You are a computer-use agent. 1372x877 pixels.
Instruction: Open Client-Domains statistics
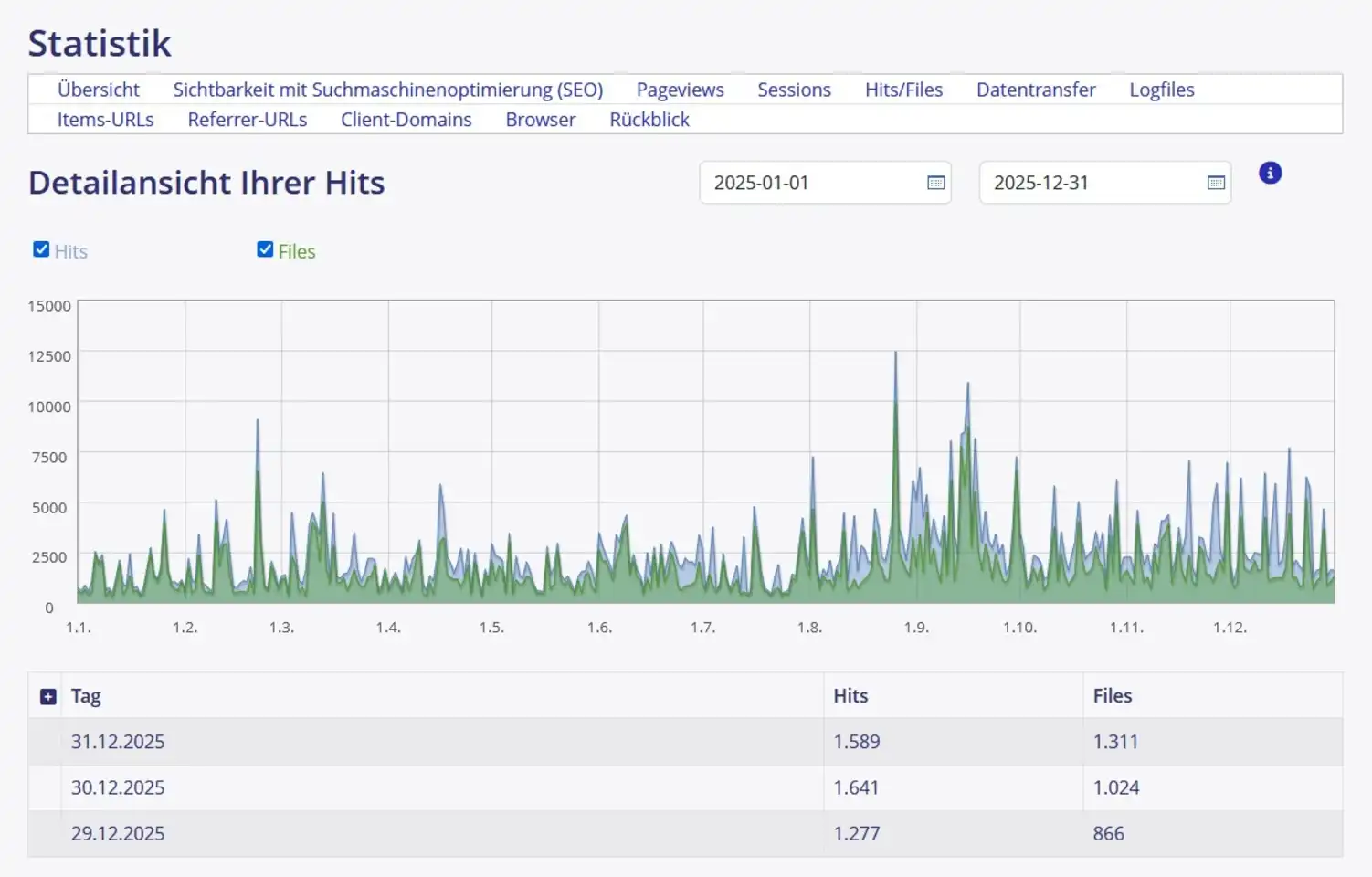(x=406, y=120)
